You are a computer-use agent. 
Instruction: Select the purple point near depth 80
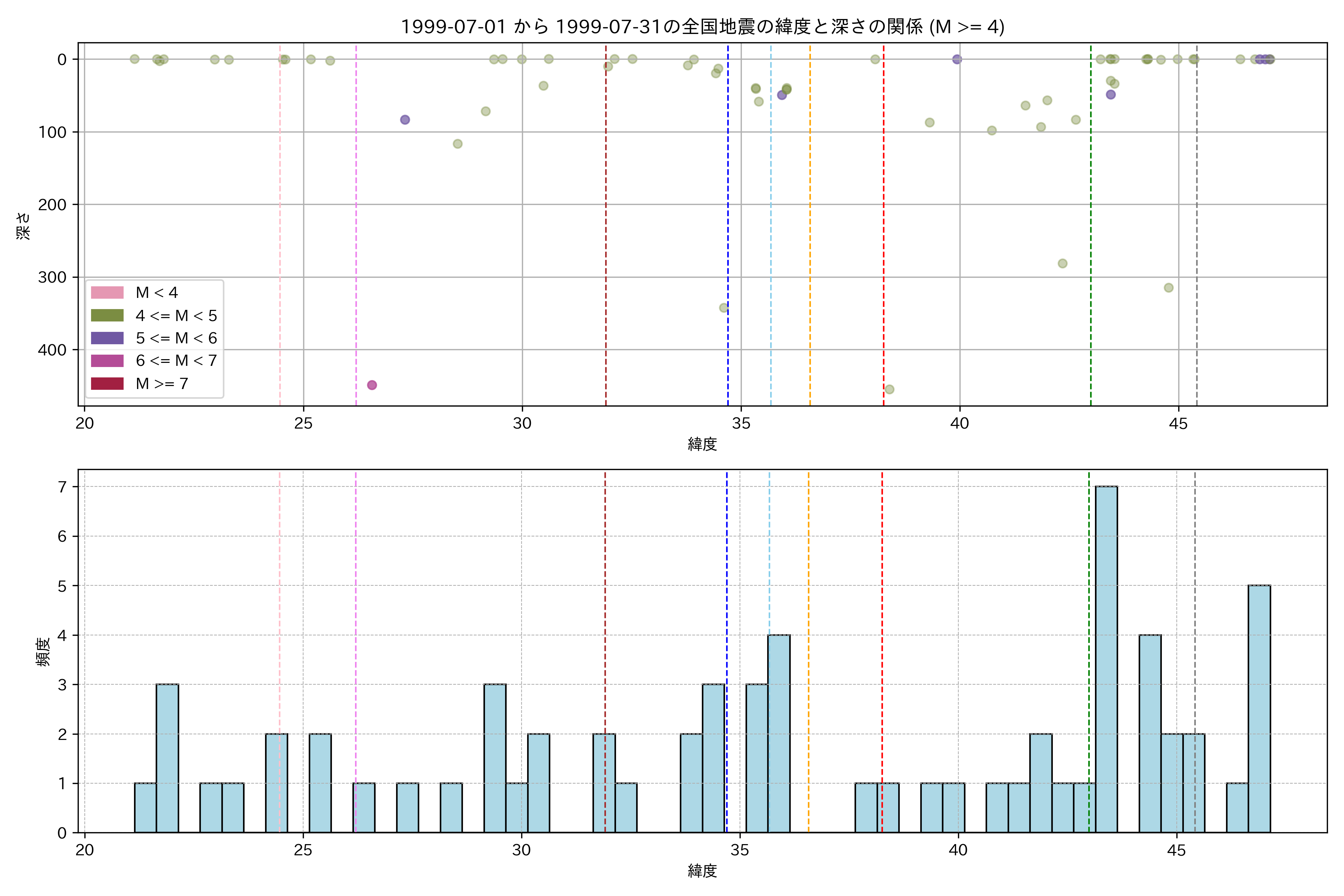[x=405, y=120]
